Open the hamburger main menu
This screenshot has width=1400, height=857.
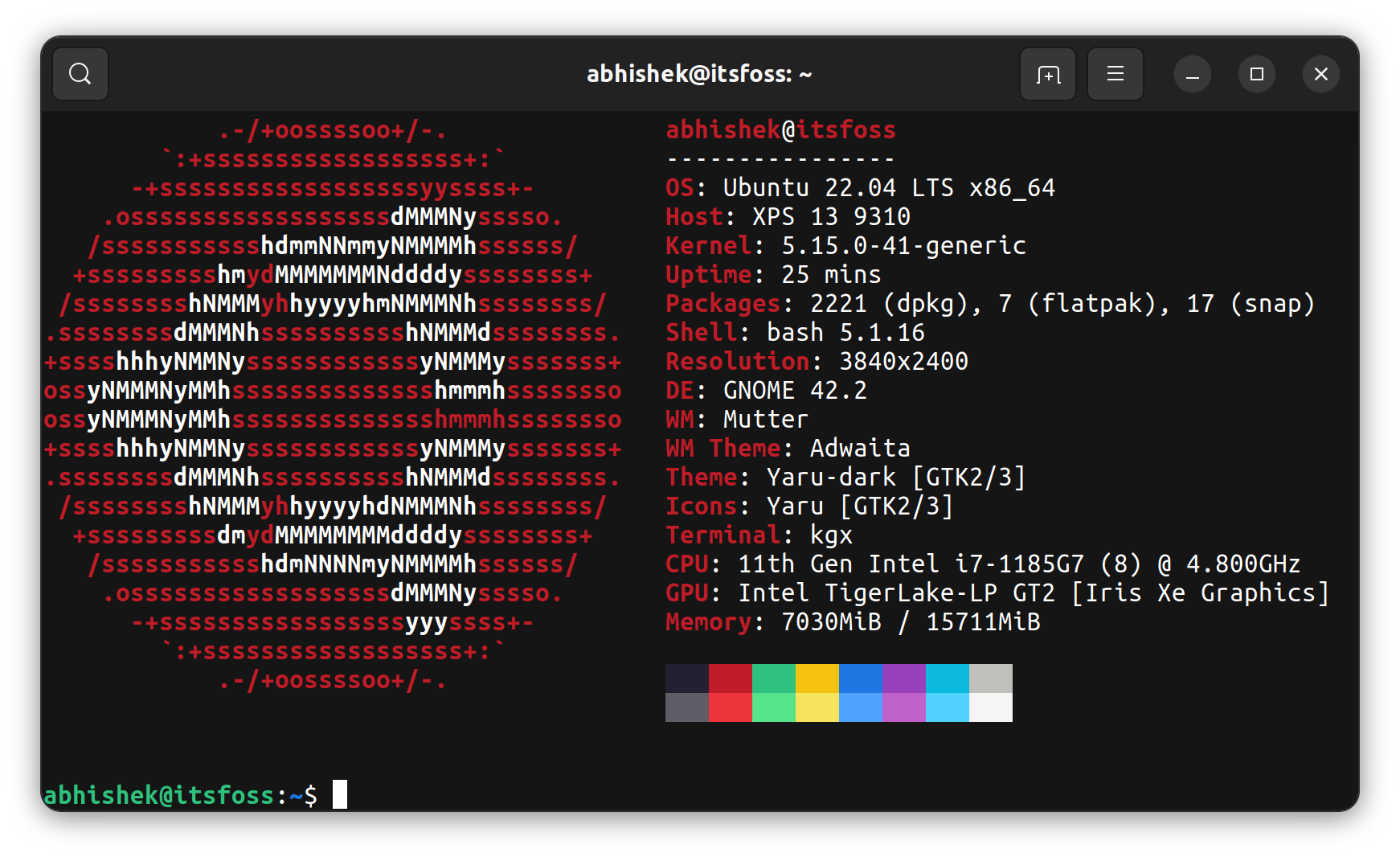tap(1115, 74)
